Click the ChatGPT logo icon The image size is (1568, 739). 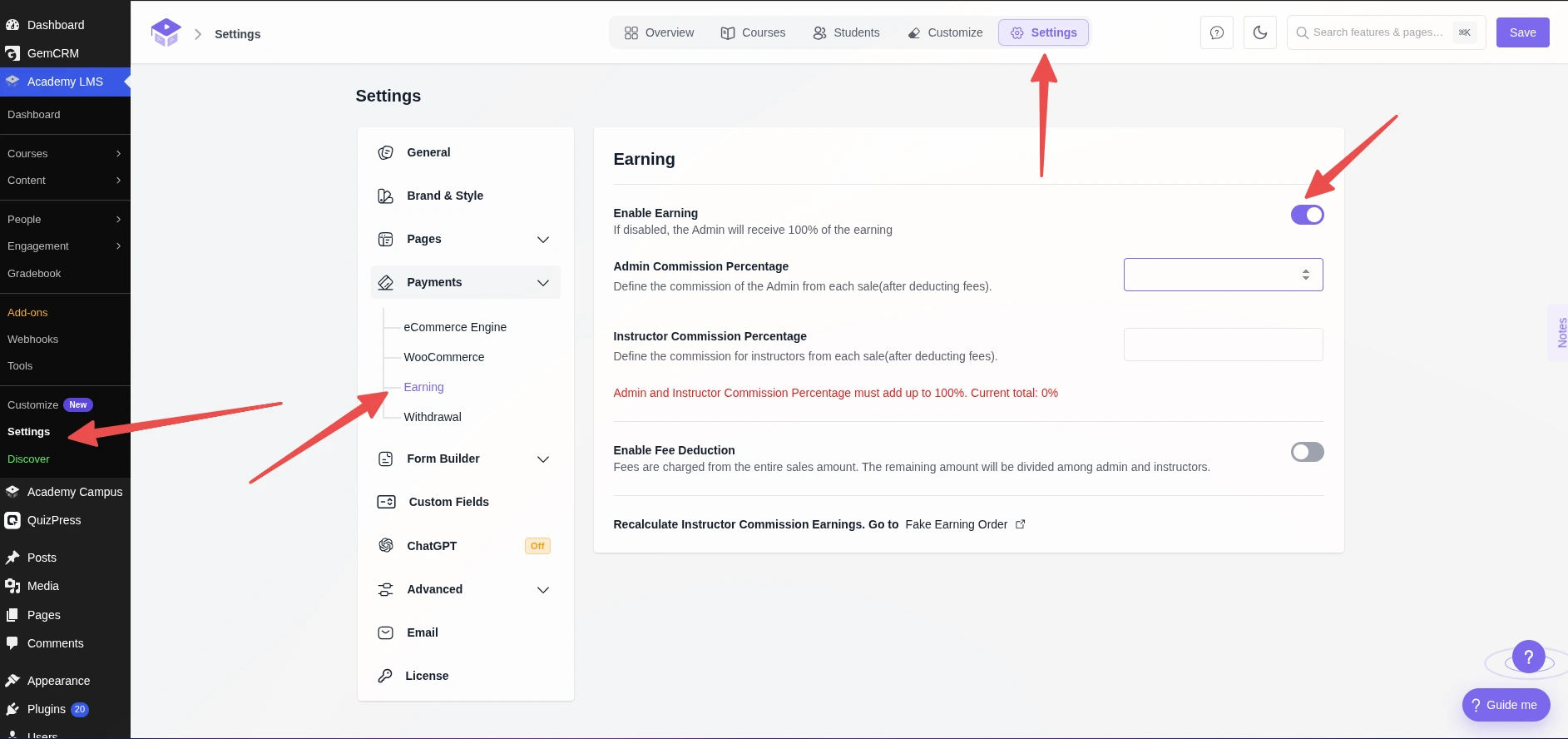coord(386,546)
